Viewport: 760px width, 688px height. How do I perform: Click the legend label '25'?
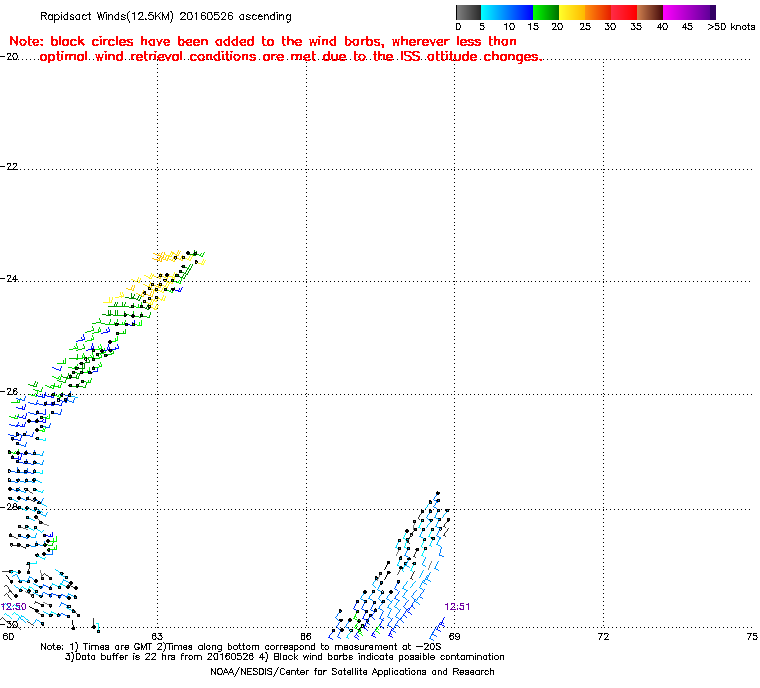(x=585, y=27)
